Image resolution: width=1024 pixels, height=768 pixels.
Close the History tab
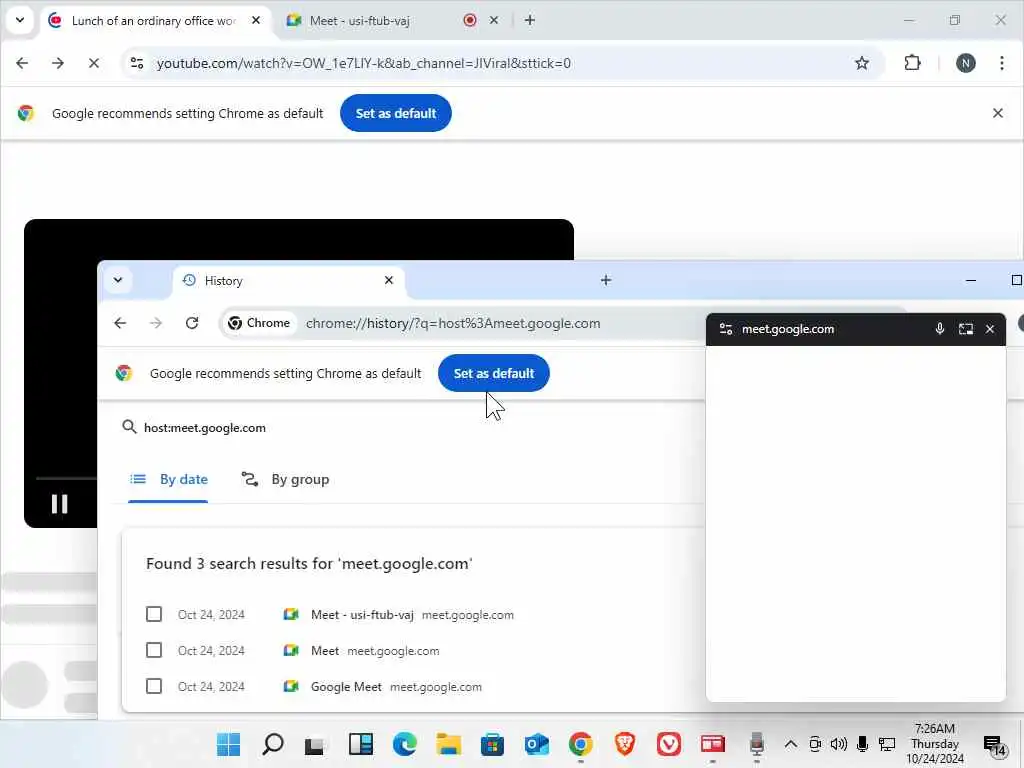click(389, 280)
